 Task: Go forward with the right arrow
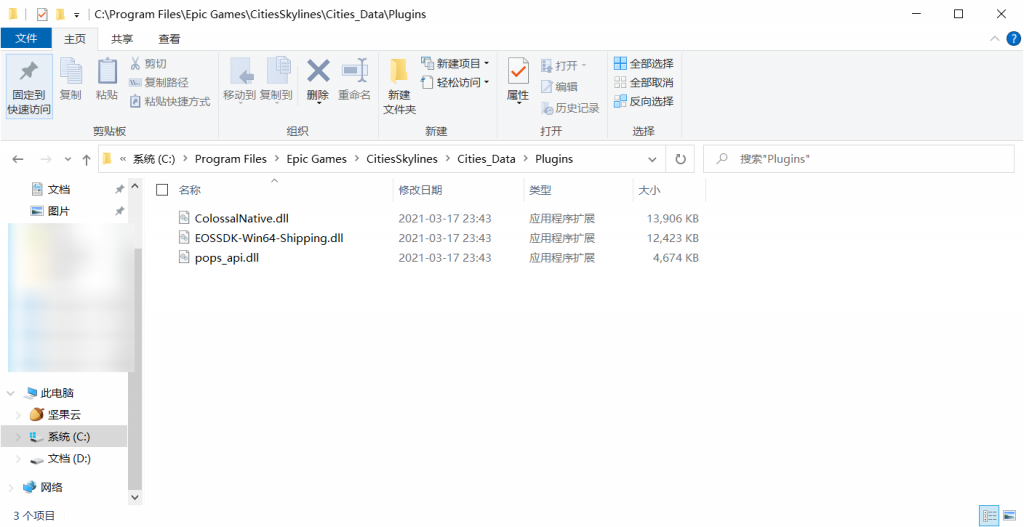tap(46, 159)
